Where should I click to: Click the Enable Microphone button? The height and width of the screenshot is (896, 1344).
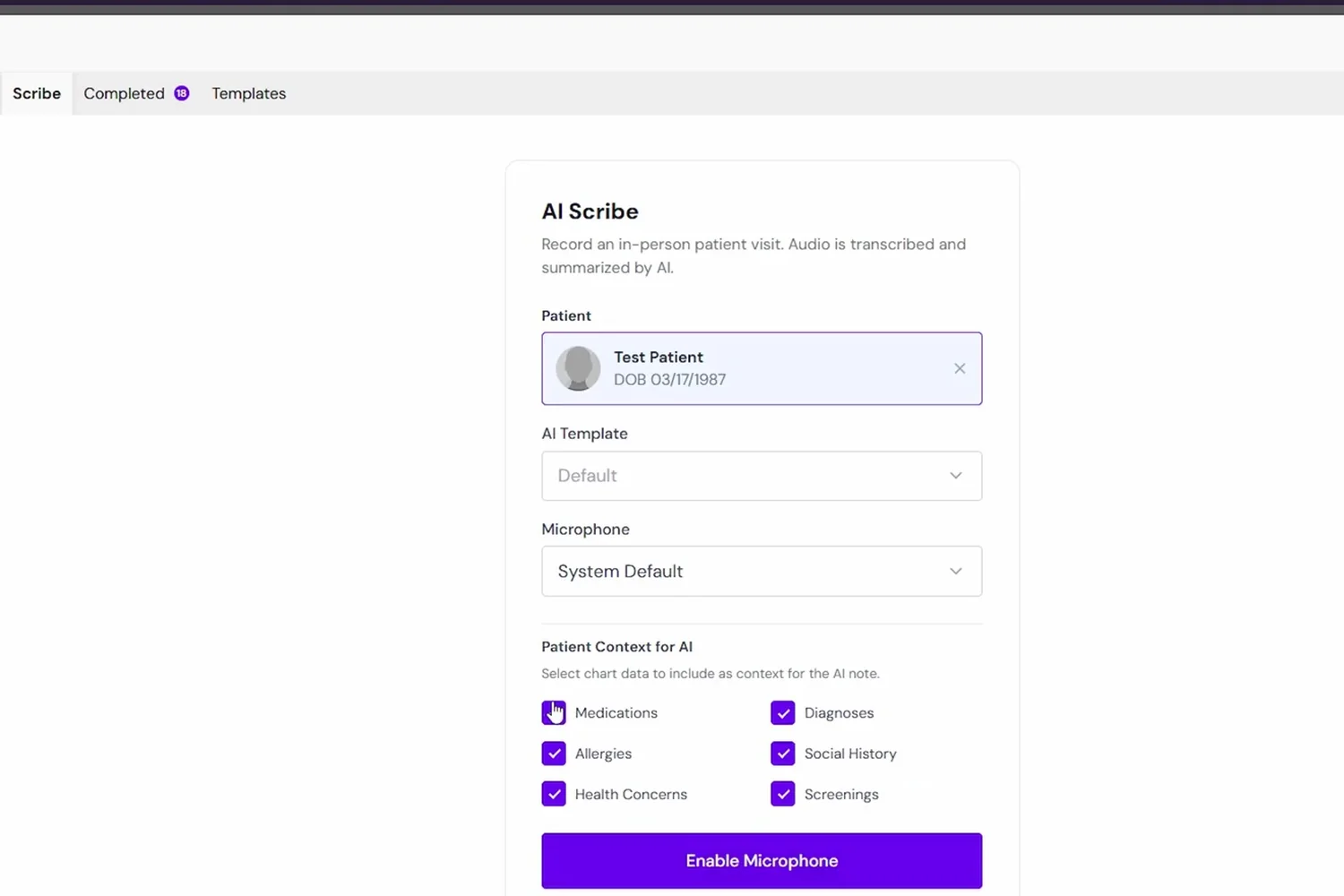(x=762, y=861)
